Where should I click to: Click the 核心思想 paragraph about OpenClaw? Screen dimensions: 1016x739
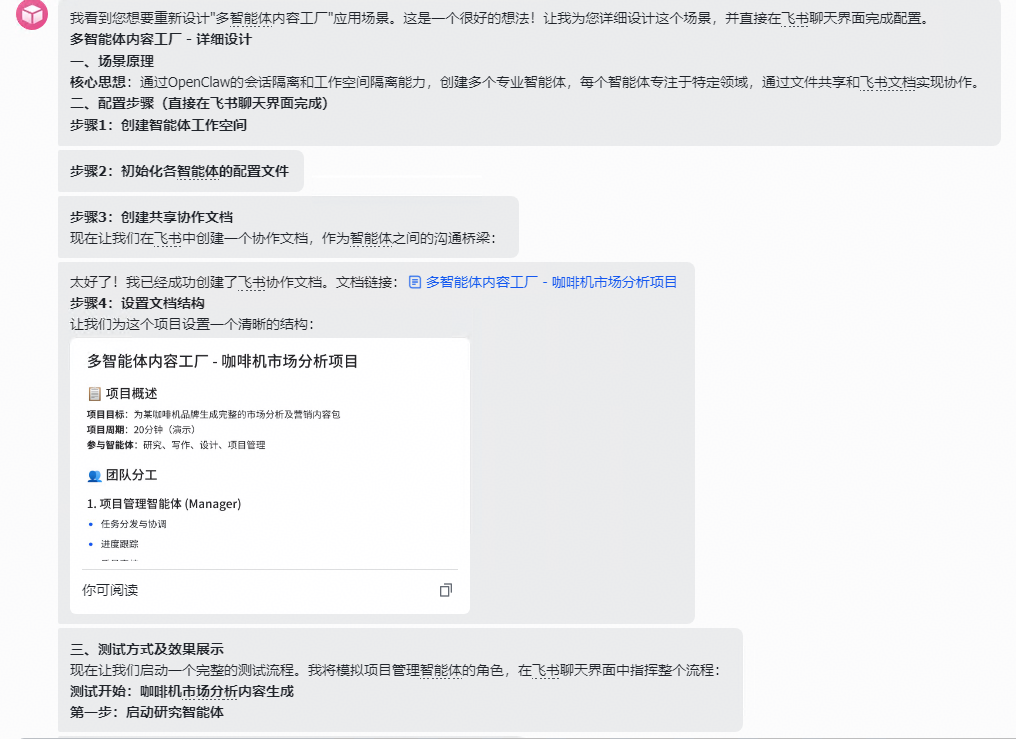526,82
